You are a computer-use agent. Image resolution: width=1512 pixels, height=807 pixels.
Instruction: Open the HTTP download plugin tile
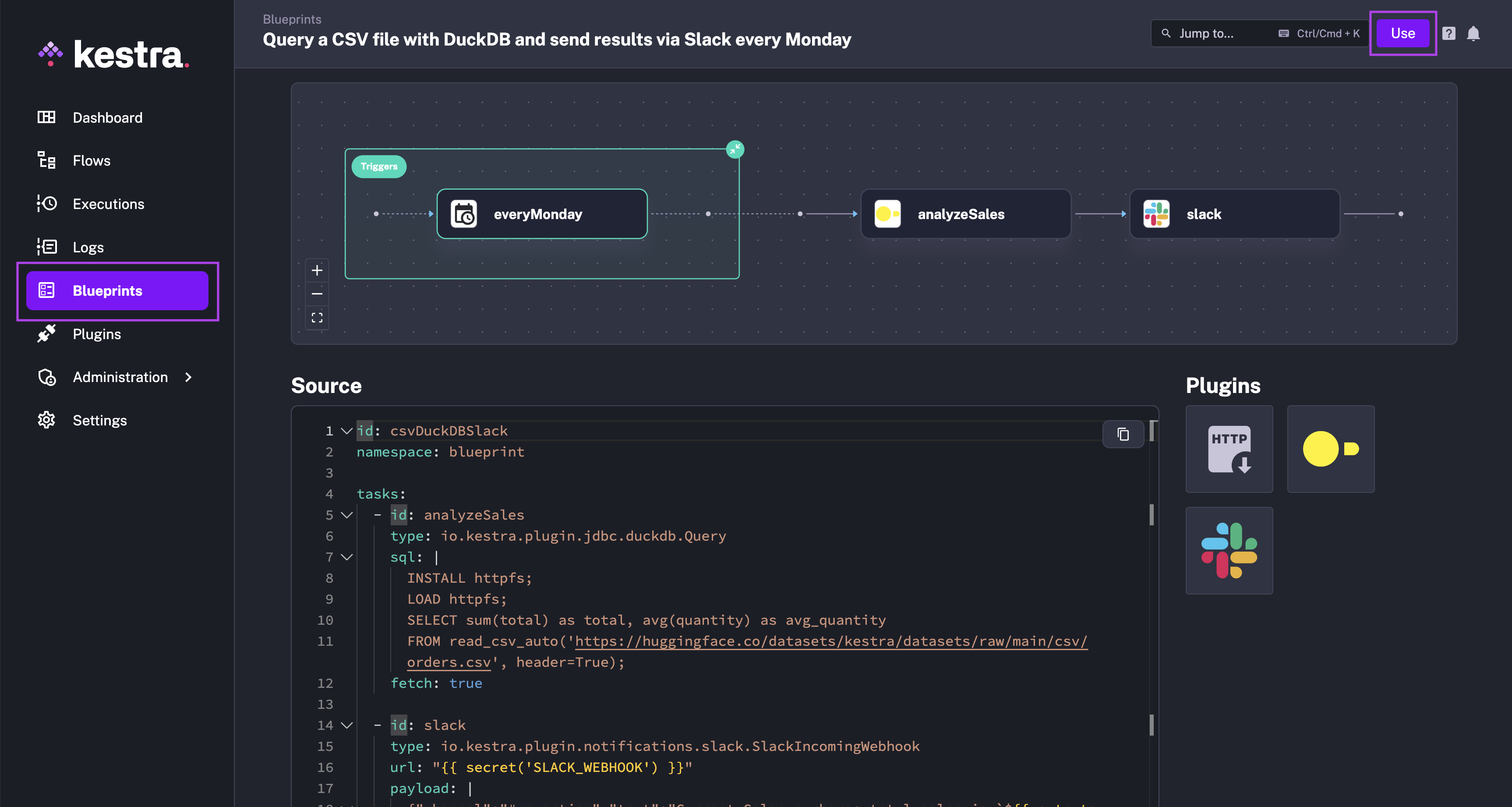1229,449
